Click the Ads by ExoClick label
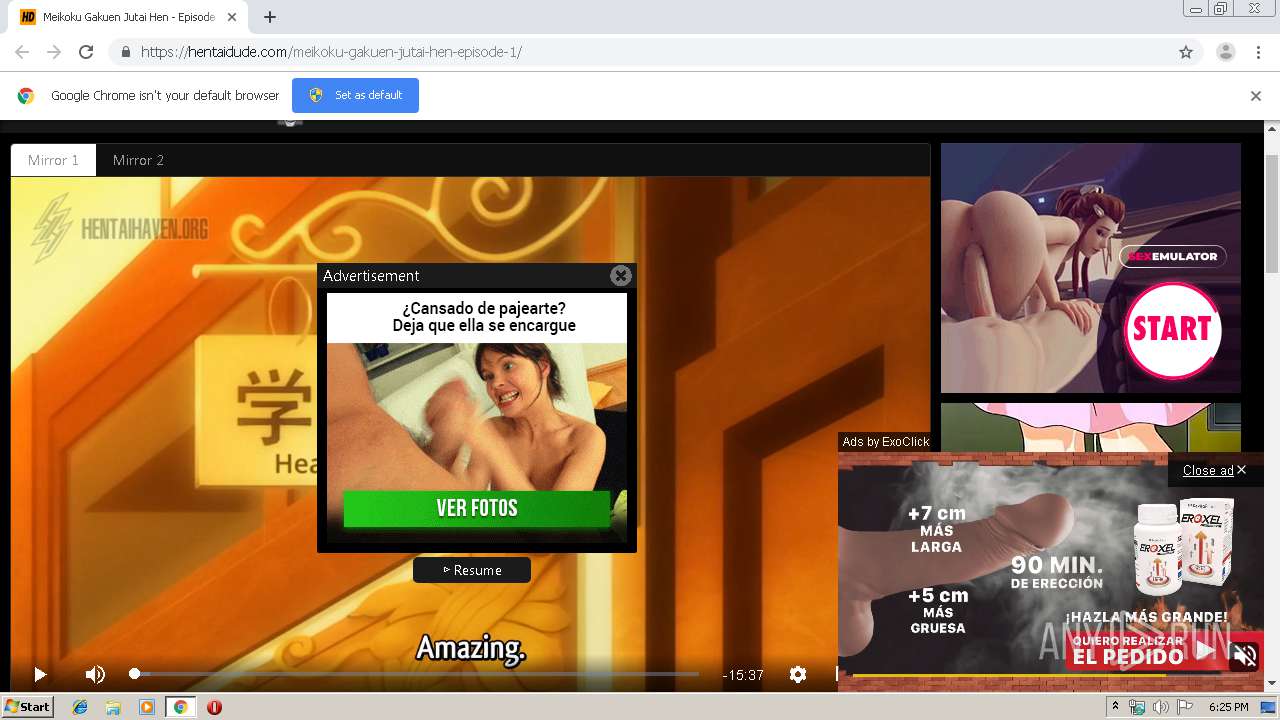Screen dimensions: 1280x720 pos(886,442)
